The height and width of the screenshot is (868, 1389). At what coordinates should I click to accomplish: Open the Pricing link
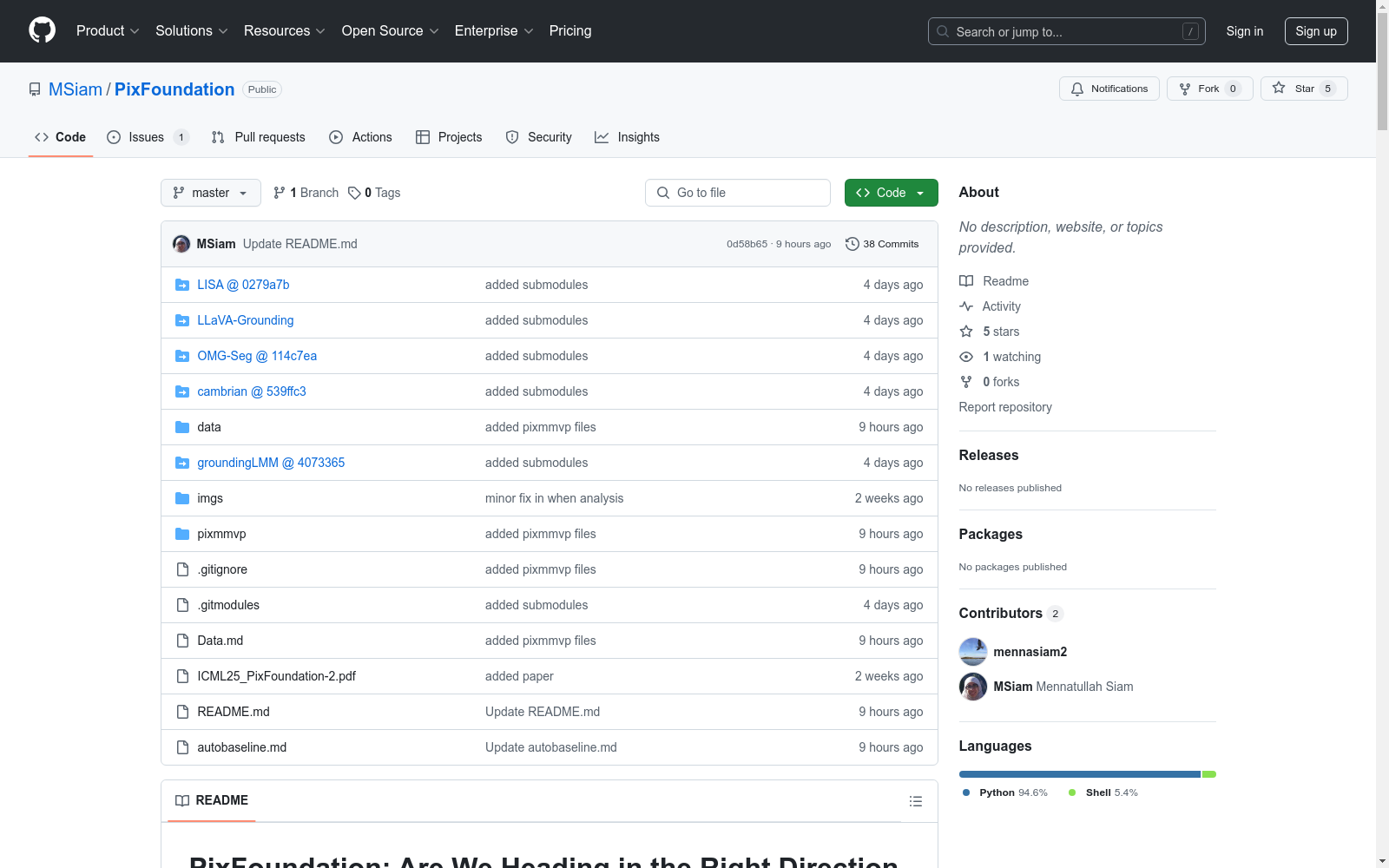coord(570,30)
